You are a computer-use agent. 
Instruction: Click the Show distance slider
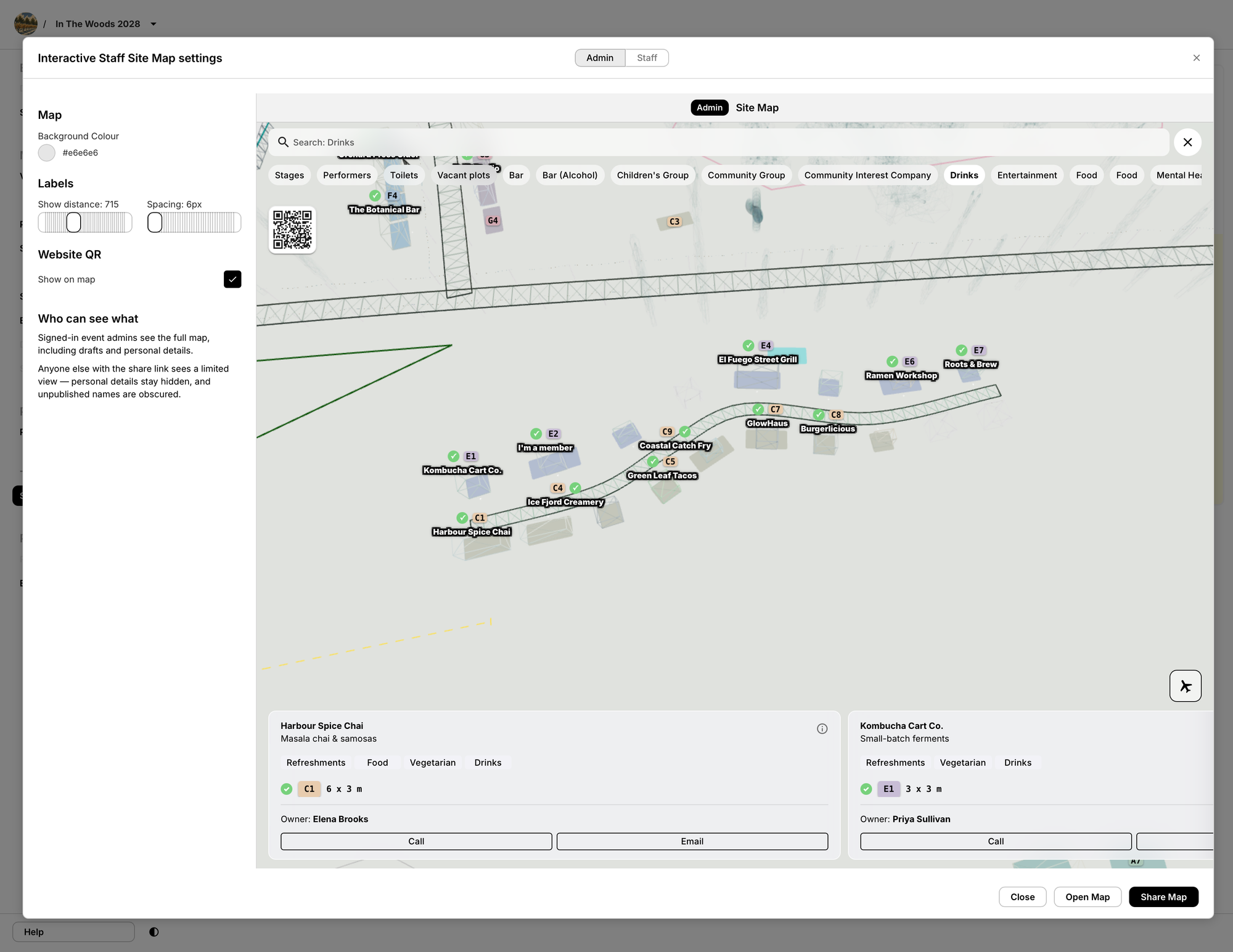click(85, 222)
